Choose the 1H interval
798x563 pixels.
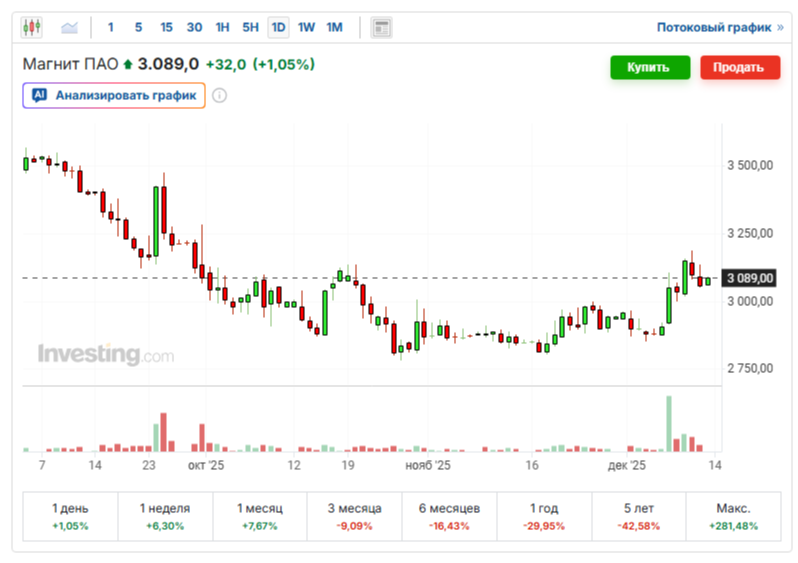click(222, 27)
